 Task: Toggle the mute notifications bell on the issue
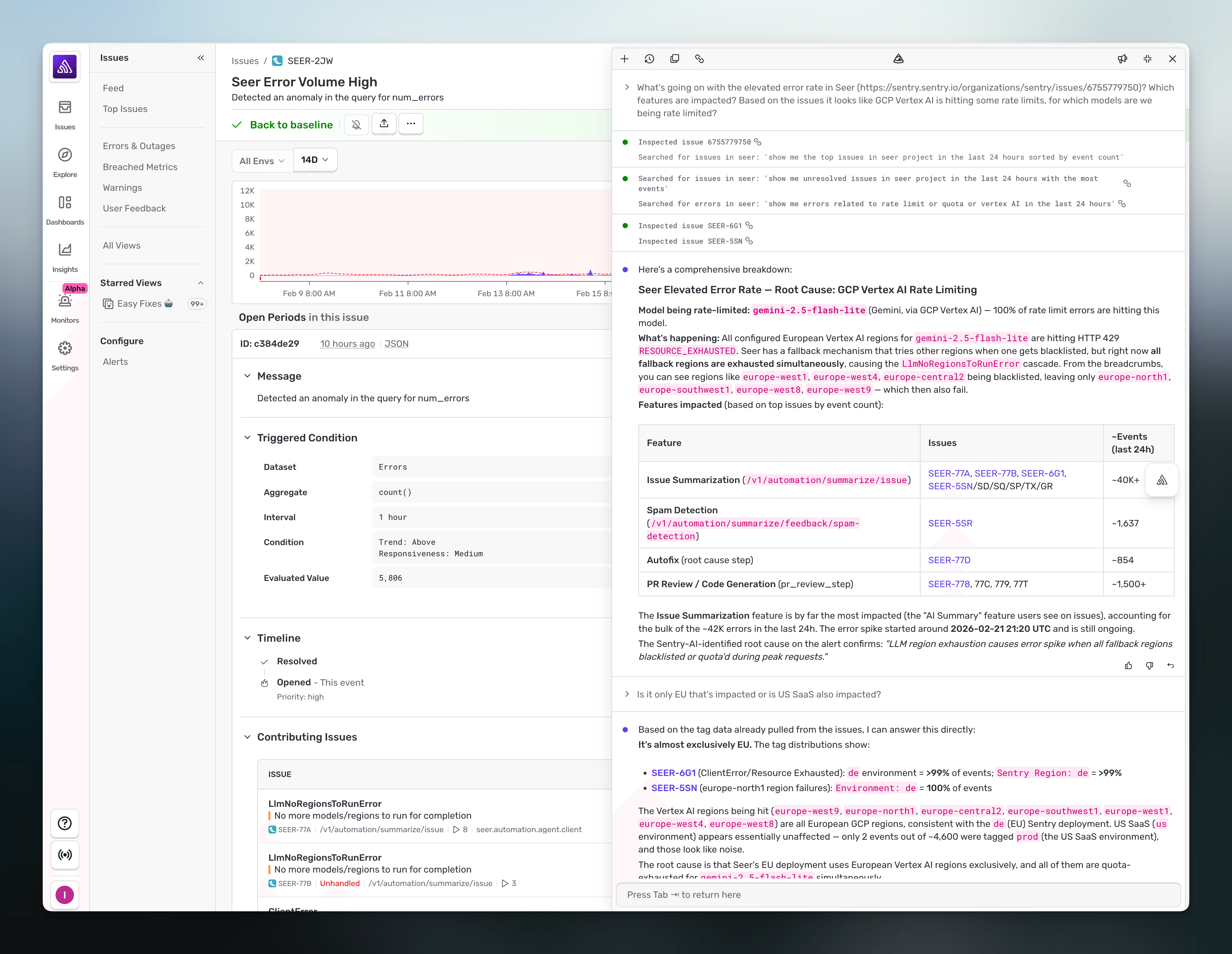[356, 124]
